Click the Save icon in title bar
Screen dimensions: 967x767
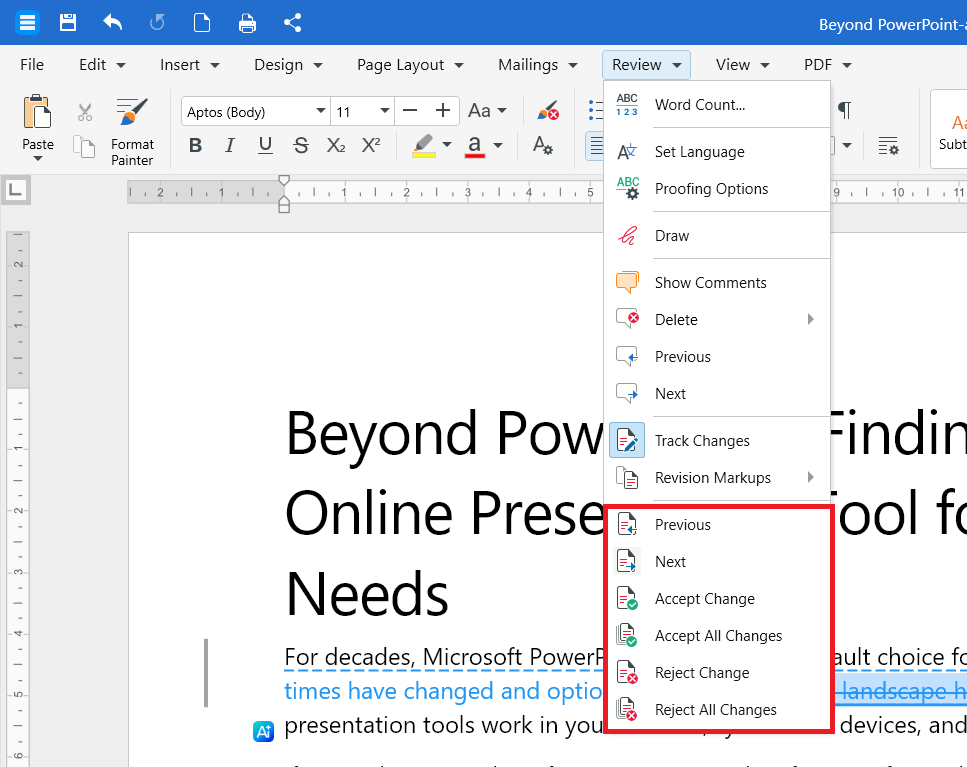[68, 23]
